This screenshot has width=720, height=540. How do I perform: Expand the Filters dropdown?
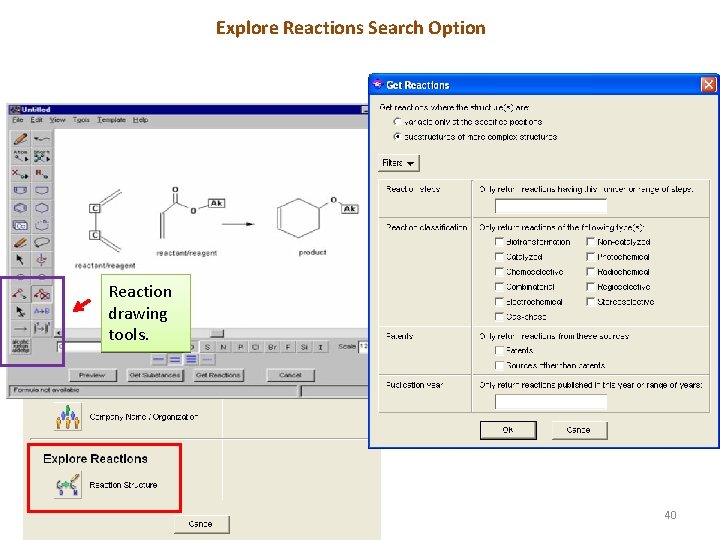click(x=399, y=163)
